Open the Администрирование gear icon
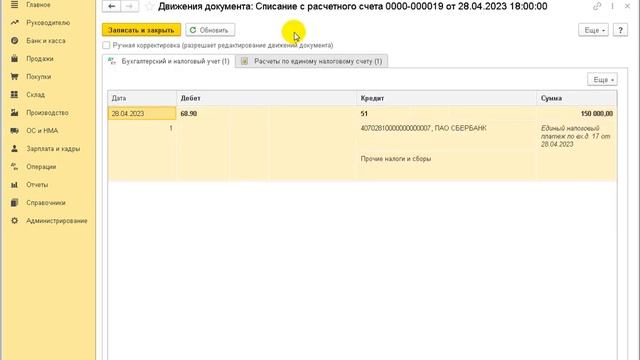The height and width of the screenshot is (360, 640). 14,221
